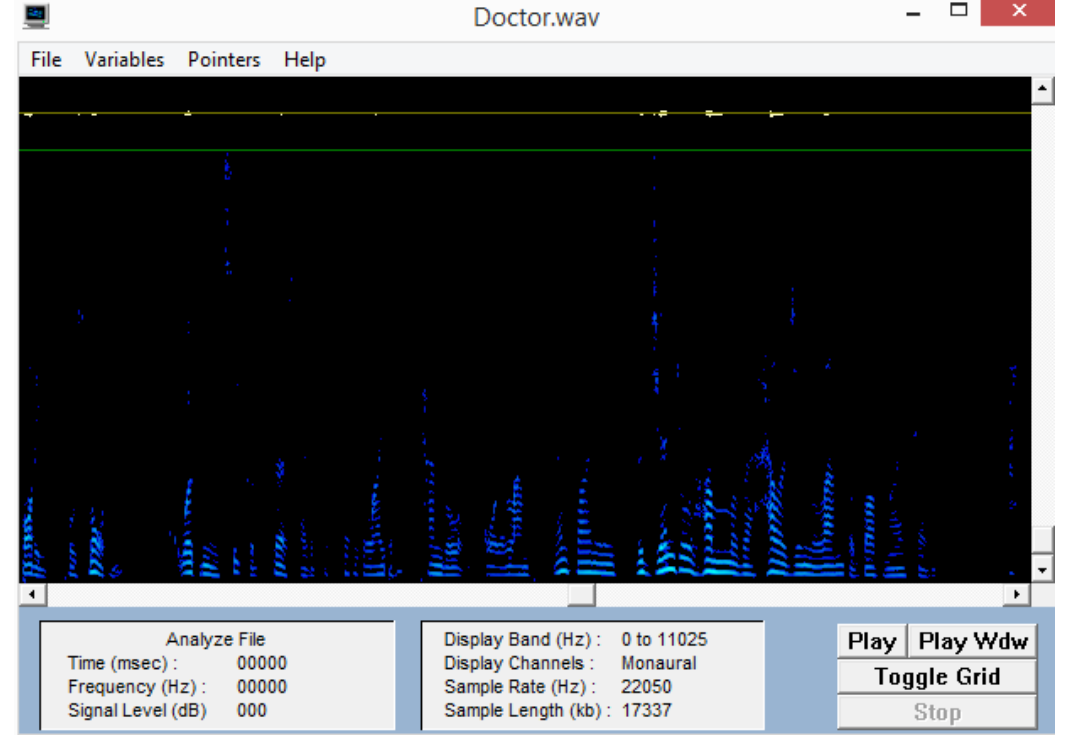Image resolution: width=1069 pixels, height=735 pixels.
Task: Click the horizontal scrollbar thumb
Action: (582, 595)
